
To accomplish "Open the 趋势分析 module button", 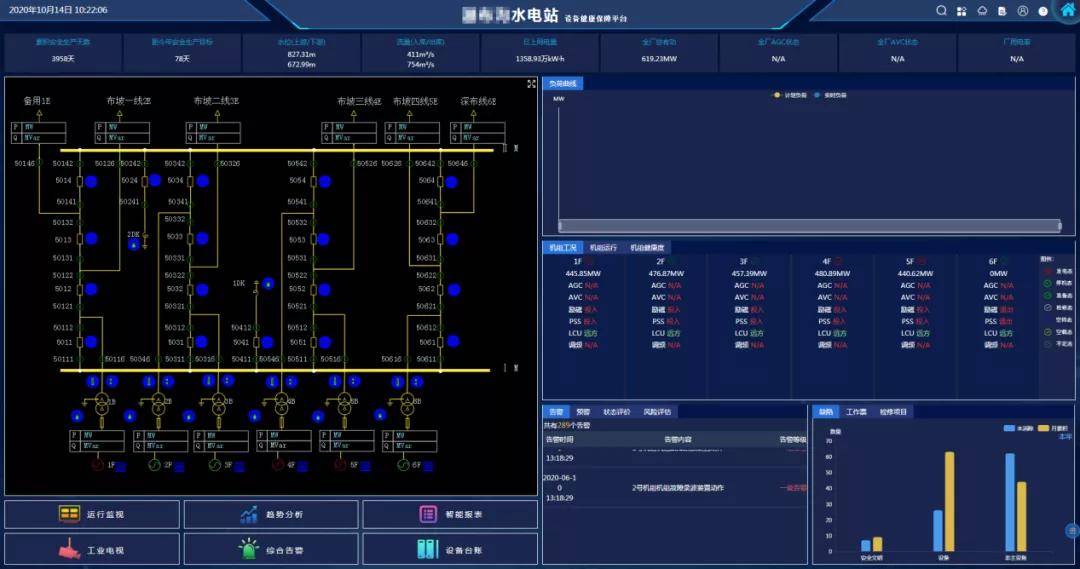I will point(271,514).
